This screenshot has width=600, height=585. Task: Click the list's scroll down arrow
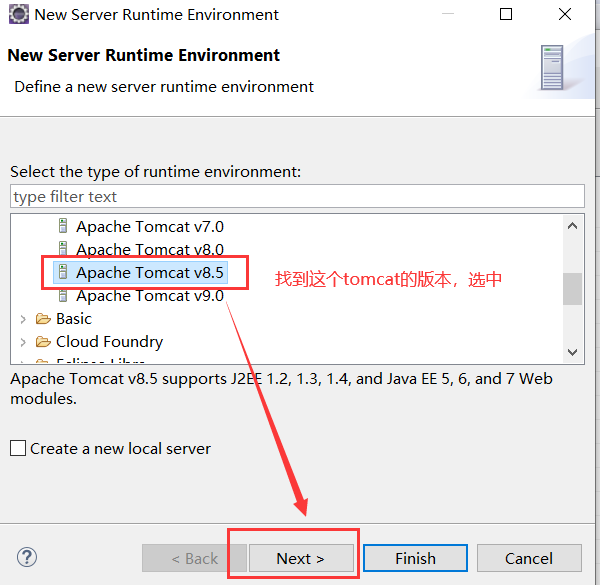click(x=572, y=352)
